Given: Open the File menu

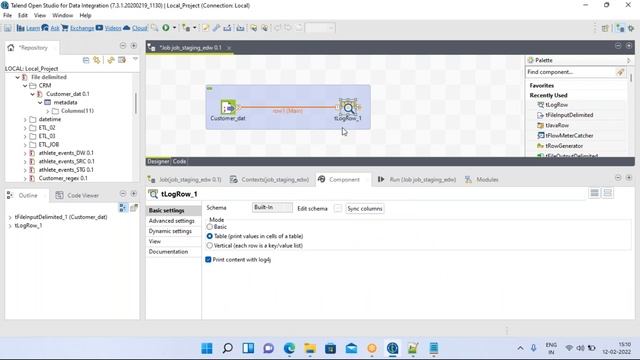Looking at the screenshot, I should tap(7, 16).
